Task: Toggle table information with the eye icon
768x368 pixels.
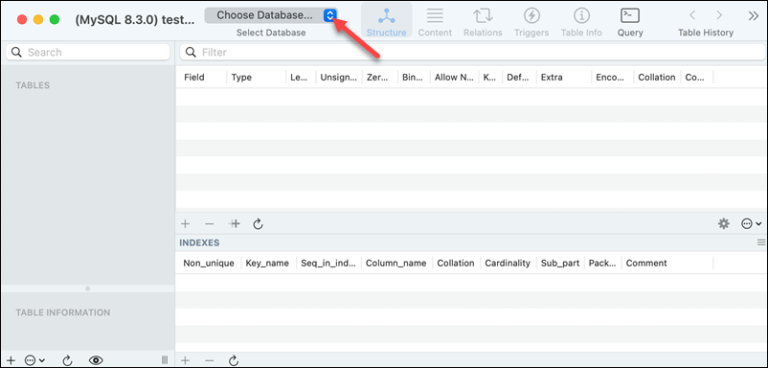Action: click(x=96, y=360)
